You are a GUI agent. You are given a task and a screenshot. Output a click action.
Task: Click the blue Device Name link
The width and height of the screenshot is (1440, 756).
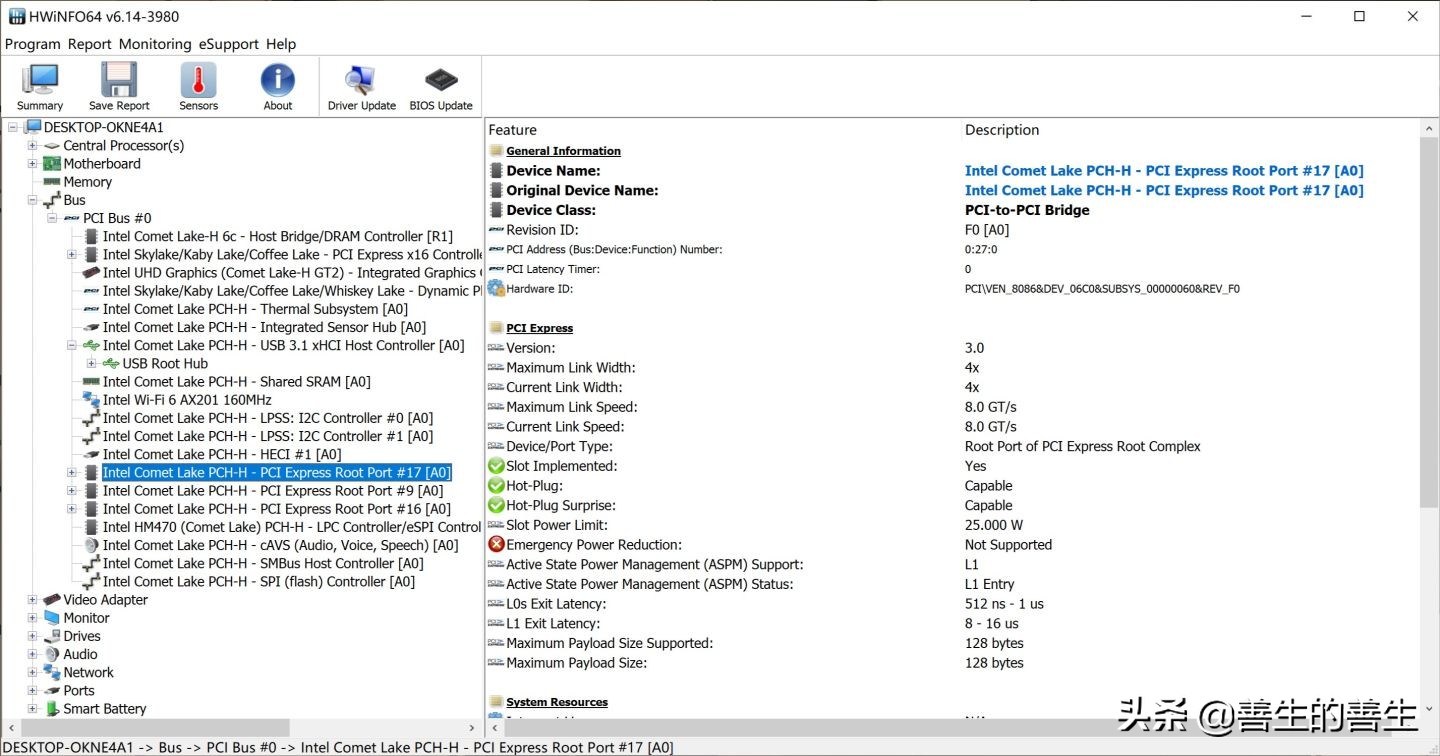tap(1163, 171)
